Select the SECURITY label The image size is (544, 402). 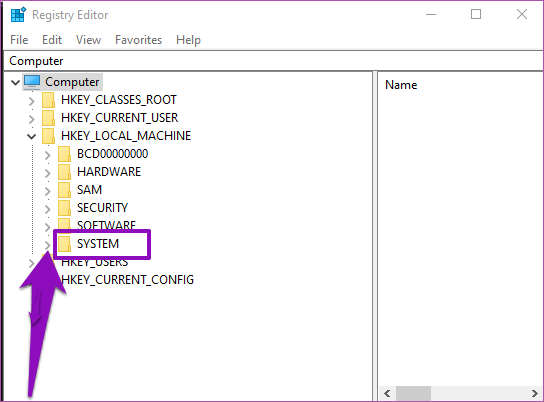[102, 208]
